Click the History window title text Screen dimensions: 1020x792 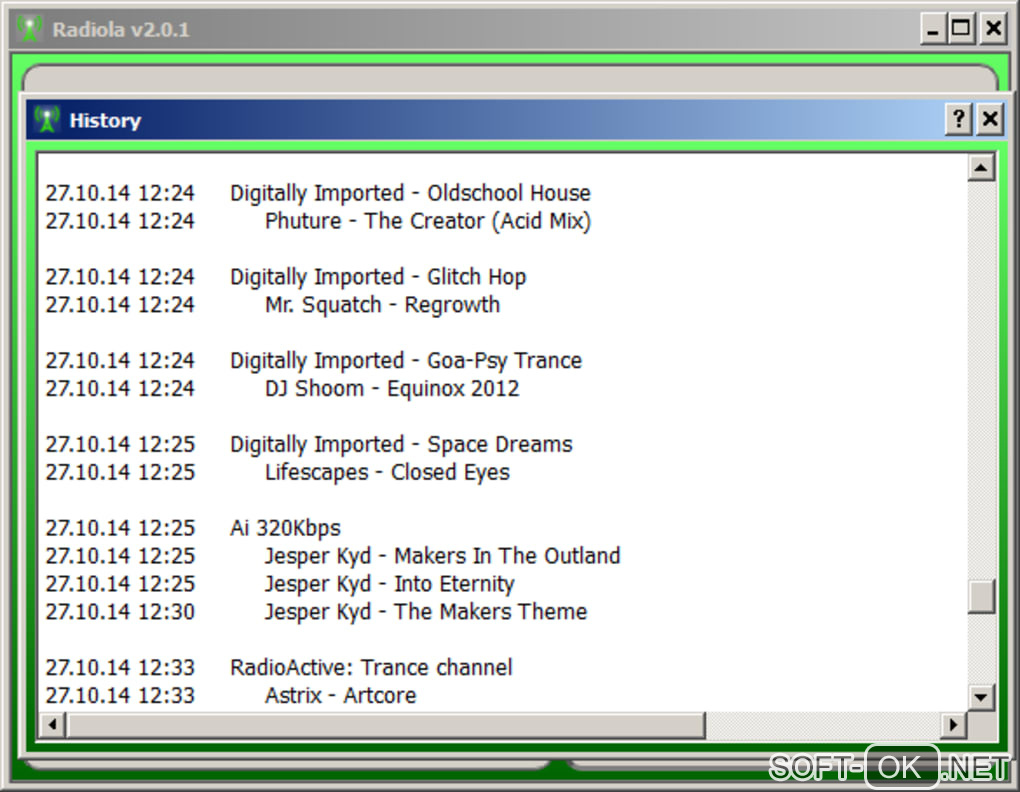105,120
